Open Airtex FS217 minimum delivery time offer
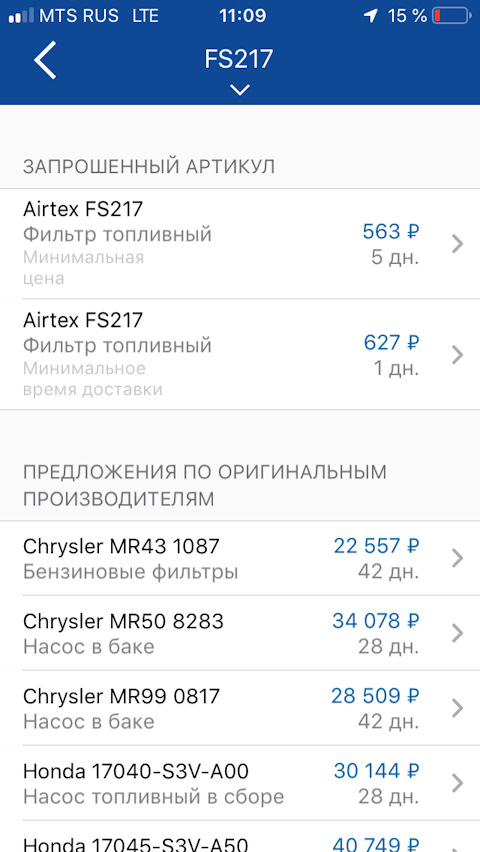The height and width of the screenshot is (852, 480). (x=240, y=355)
